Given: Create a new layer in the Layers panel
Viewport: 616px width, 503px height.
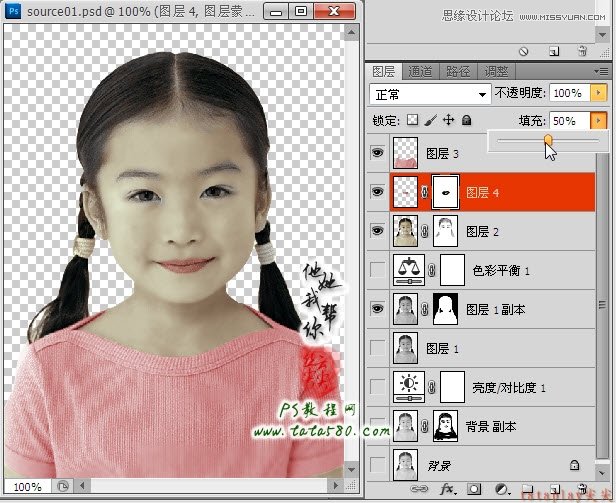Looking at the screenshot, I should click(x=555, y=489).
